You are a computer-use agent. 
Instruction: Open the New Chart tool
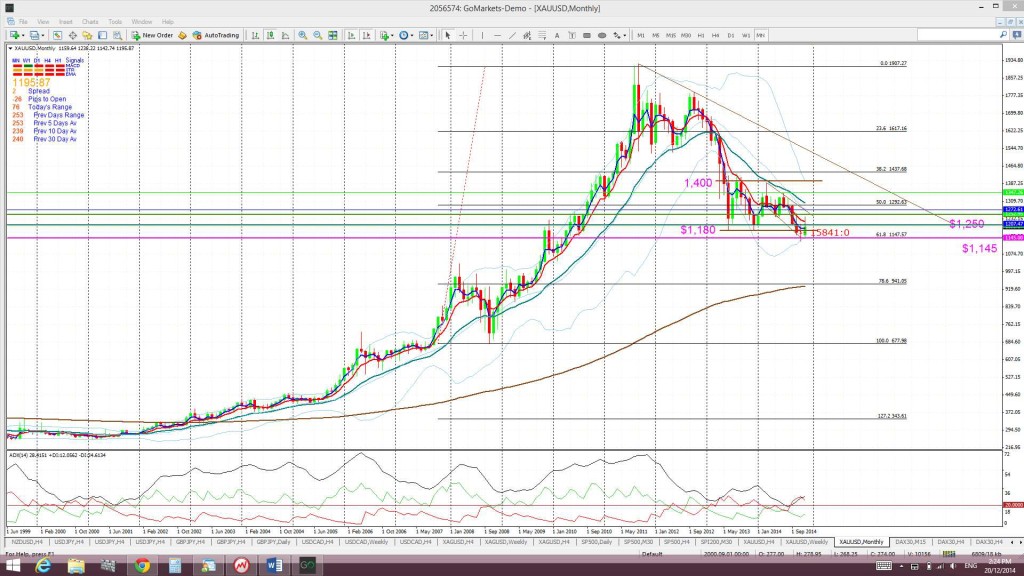coord(13,35)
